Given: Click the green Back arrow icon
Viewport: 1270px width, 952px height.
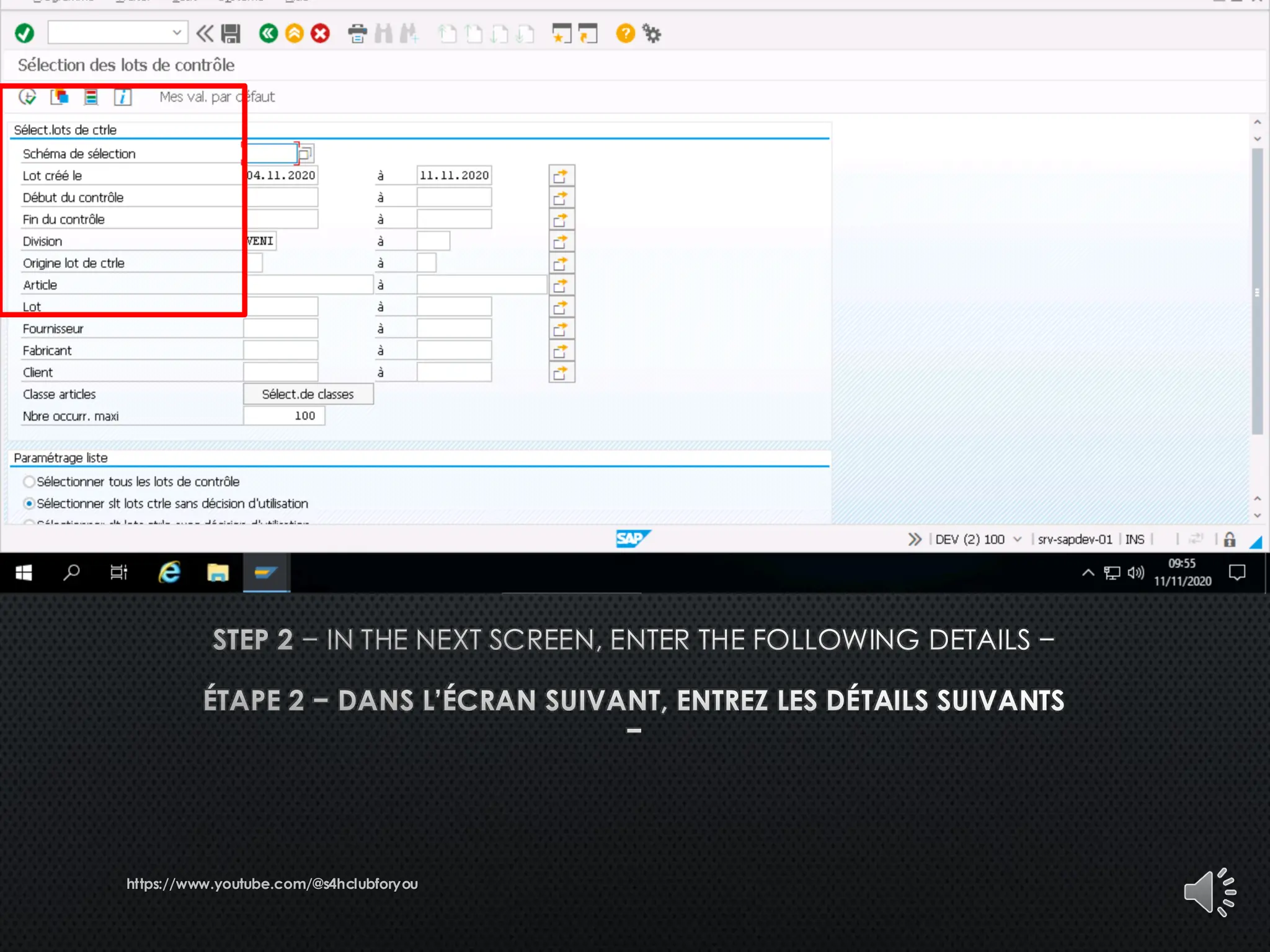Looking at the screenshot, I should pyautogui.click(x=269, y=33).
